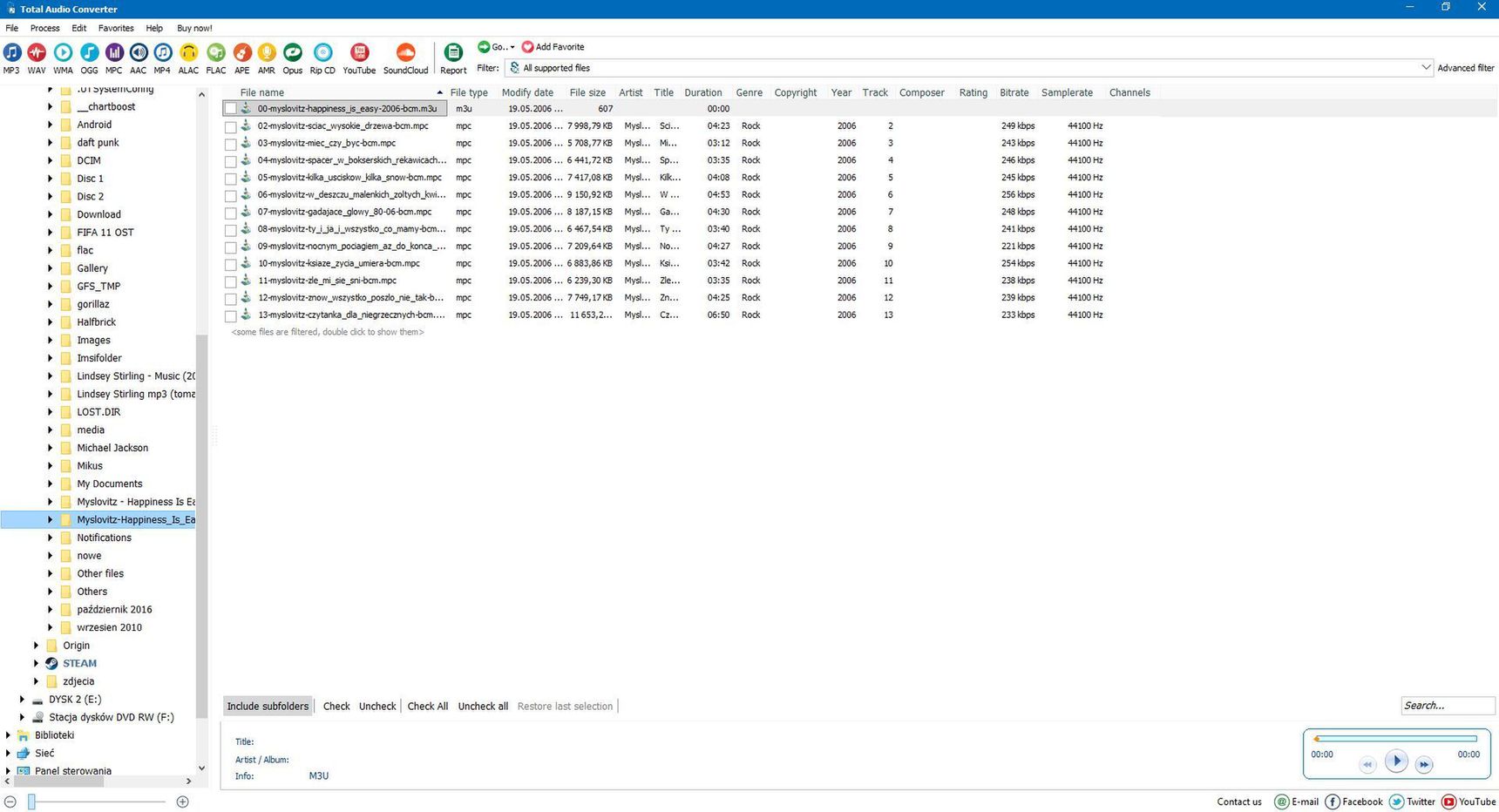Open the All supported files filter dropdown
1499x812 pixels.
1426,68
